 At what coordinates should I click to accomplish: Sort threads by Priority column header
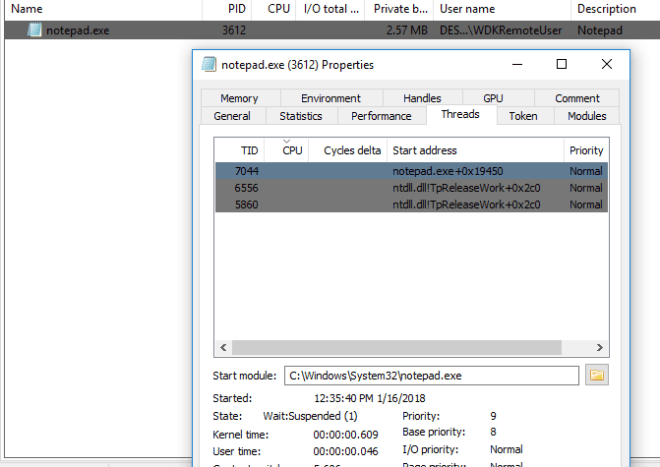586,150
